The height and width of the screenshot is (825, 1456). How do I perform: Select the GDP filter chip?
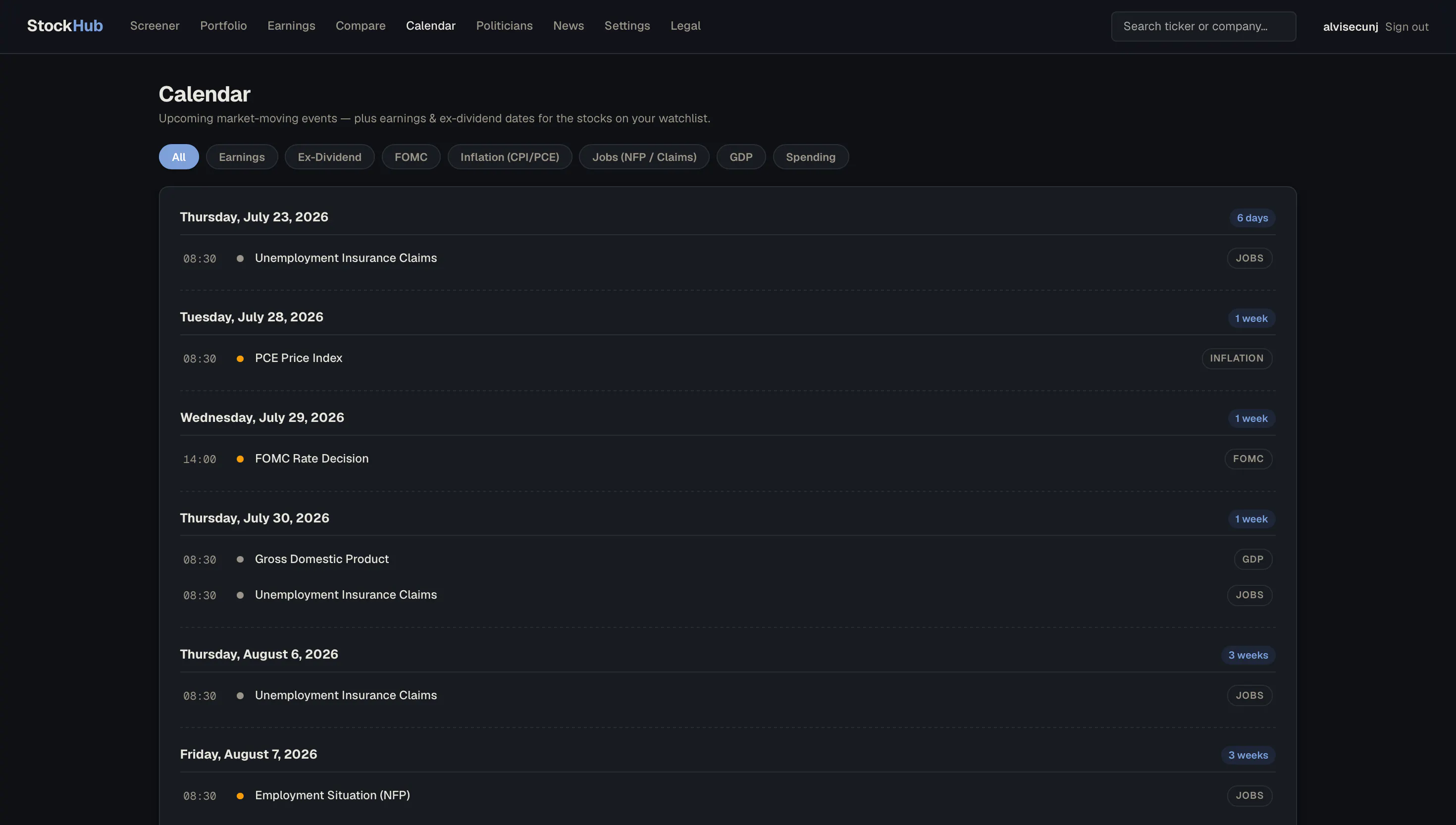741,157
